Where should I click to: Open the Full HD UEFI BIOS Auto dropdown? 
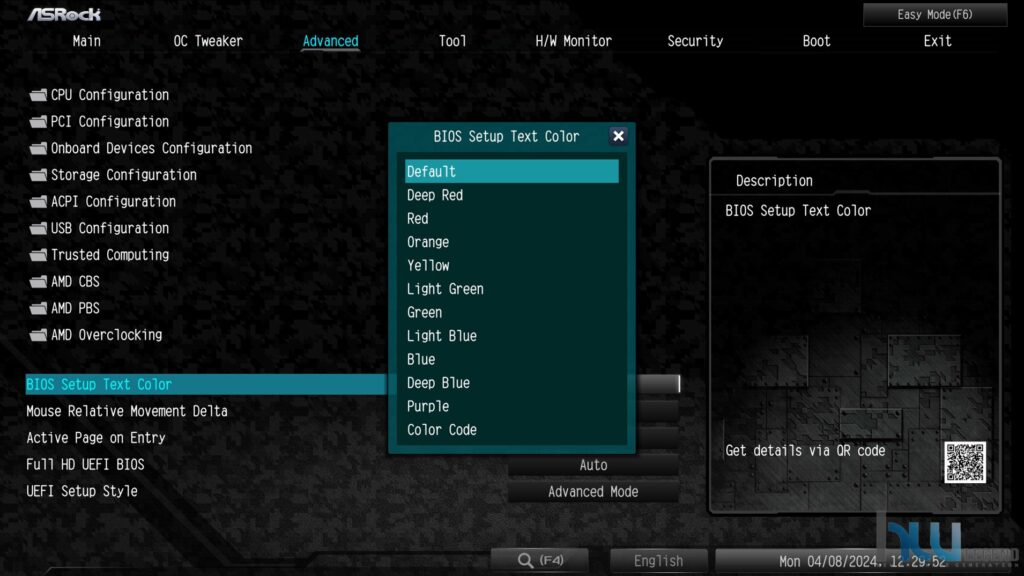click(593, 465)
